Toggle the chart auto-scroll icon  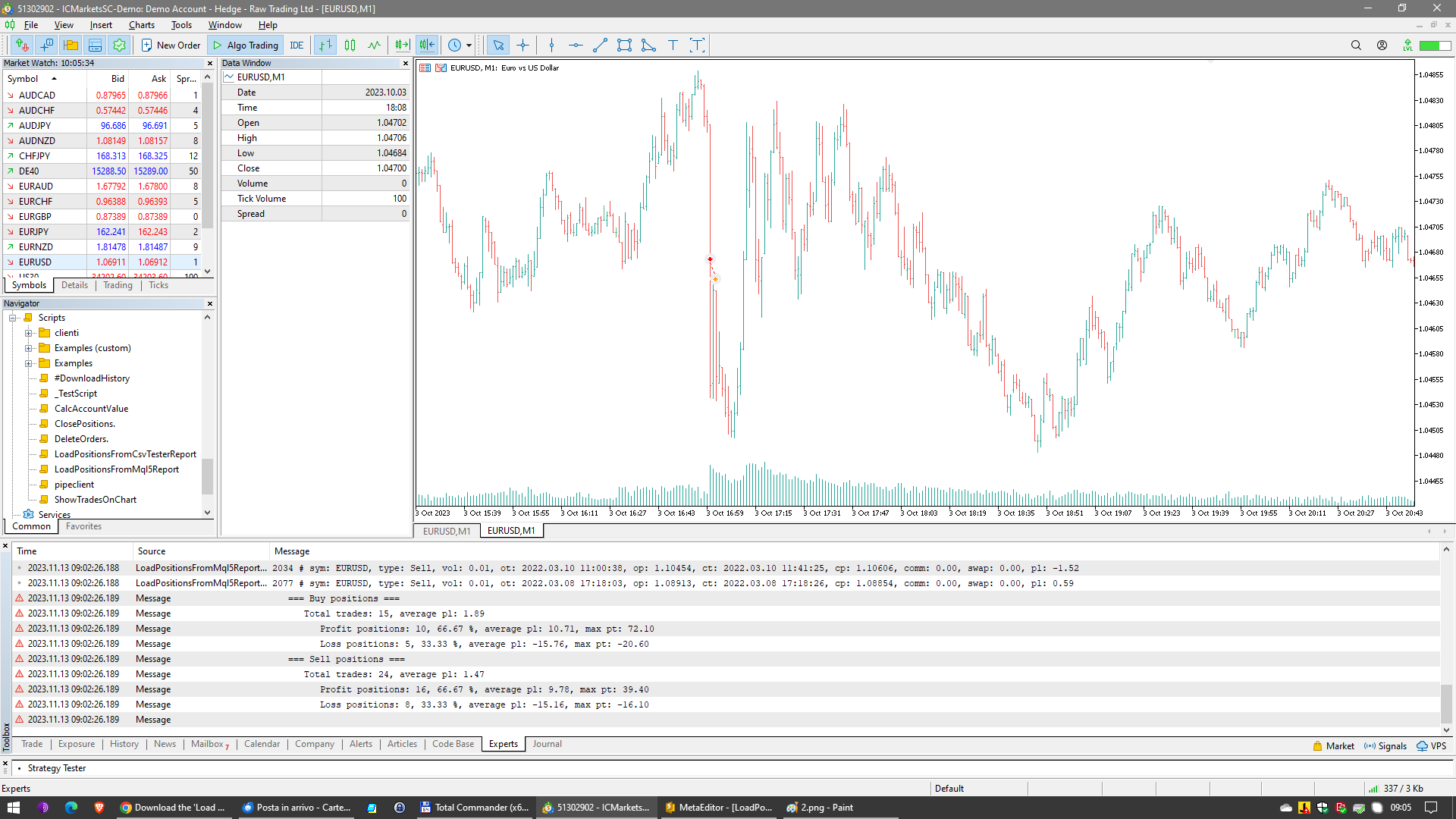pos(402,45)
